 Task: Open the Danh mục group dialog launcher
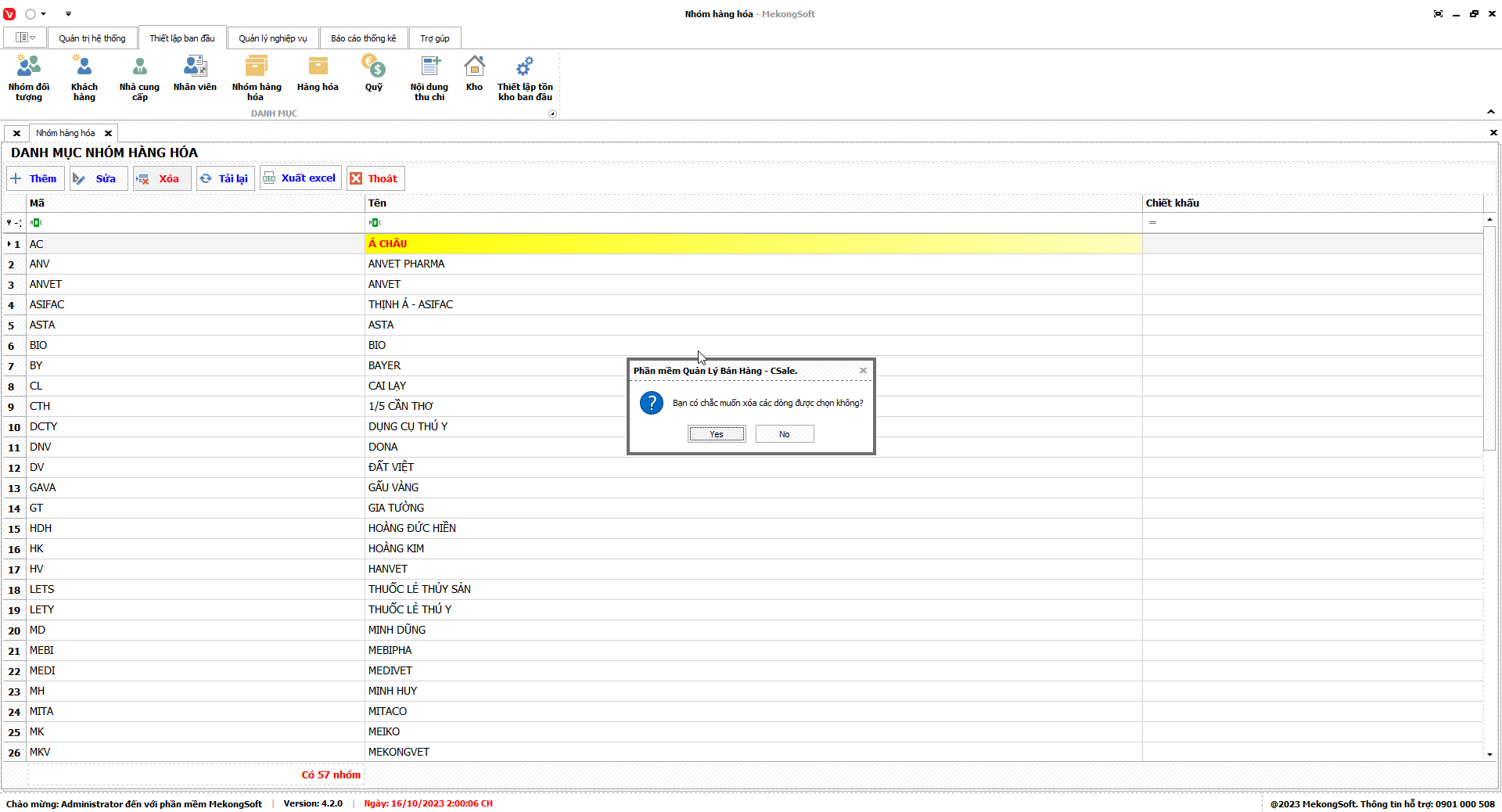[x=552, y=114]
